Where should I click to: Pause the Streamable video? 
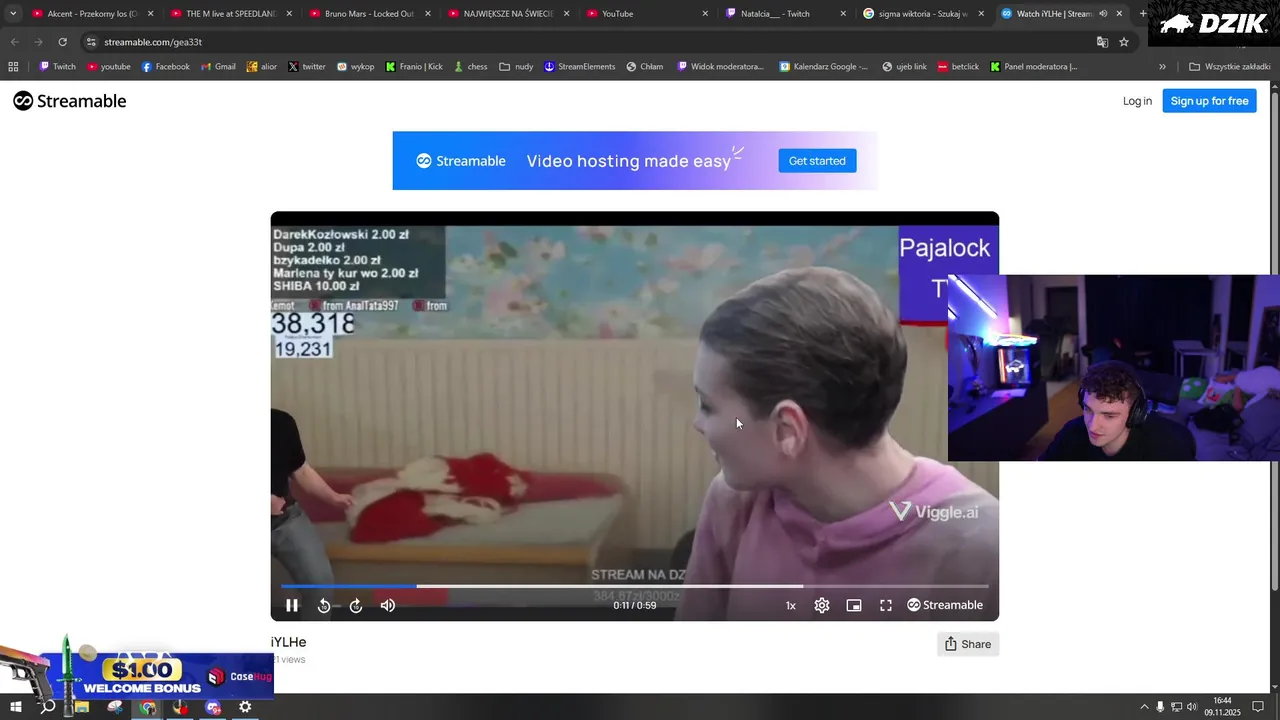[x=292, y=605]
